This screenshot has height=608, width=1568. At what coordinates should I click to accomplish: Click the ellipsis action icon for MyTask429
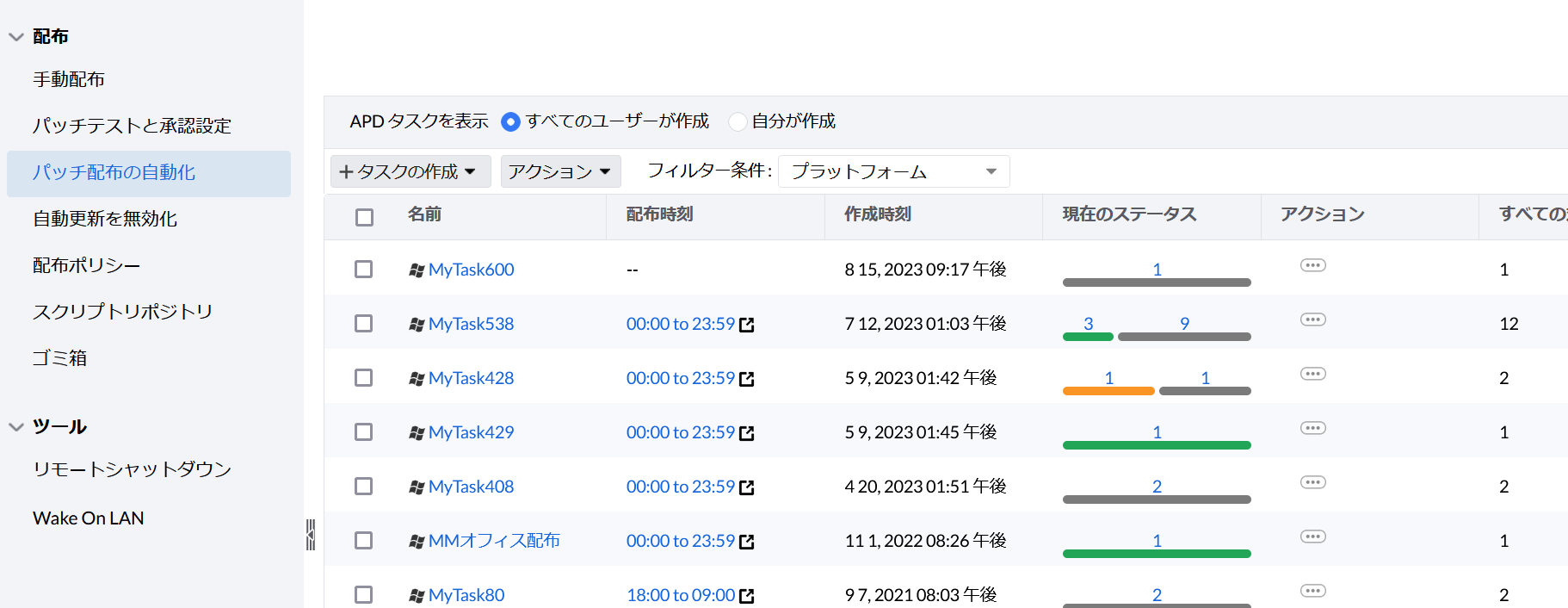[x=1312, y=428]
